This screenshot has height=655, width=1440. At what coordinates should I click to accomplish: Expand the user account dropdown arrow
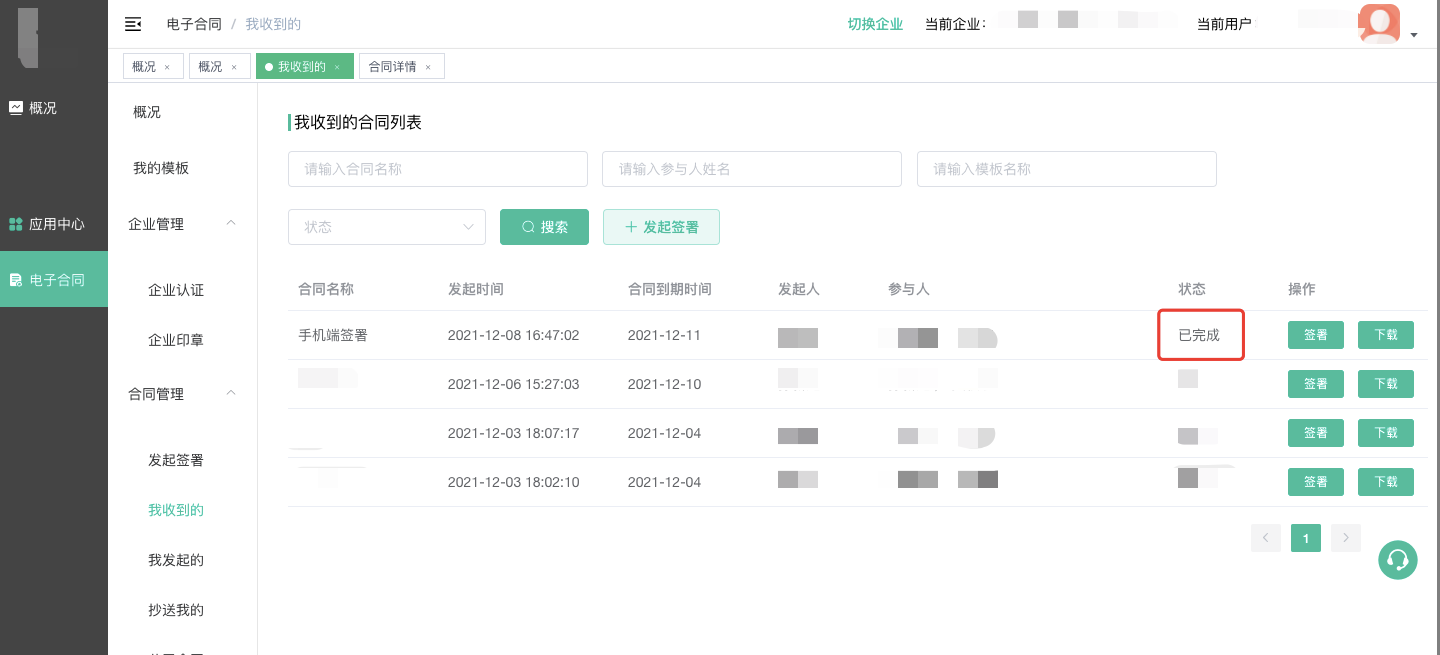pos(1414,35)
